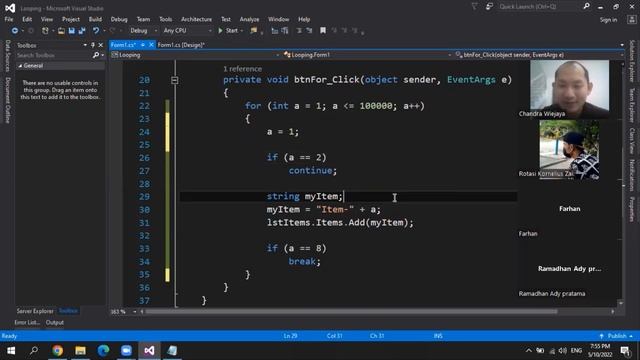The width and height of the screenshot is (640, 360).
Task: Collapse the General toolbox group
Action: (20, 66)
